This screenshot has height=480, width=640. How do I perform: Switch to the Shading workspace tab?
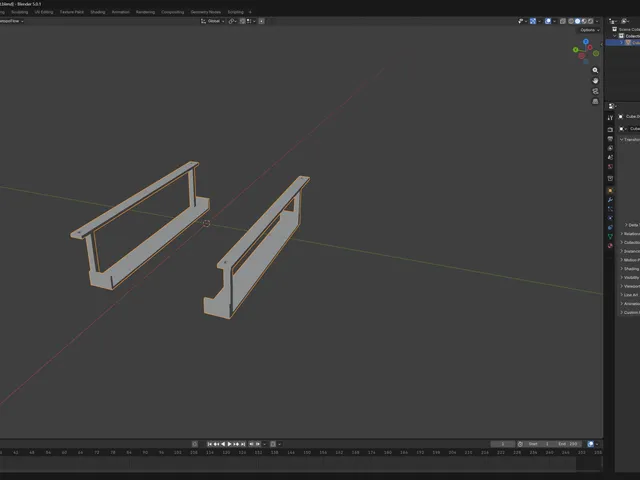click(98, 12)
